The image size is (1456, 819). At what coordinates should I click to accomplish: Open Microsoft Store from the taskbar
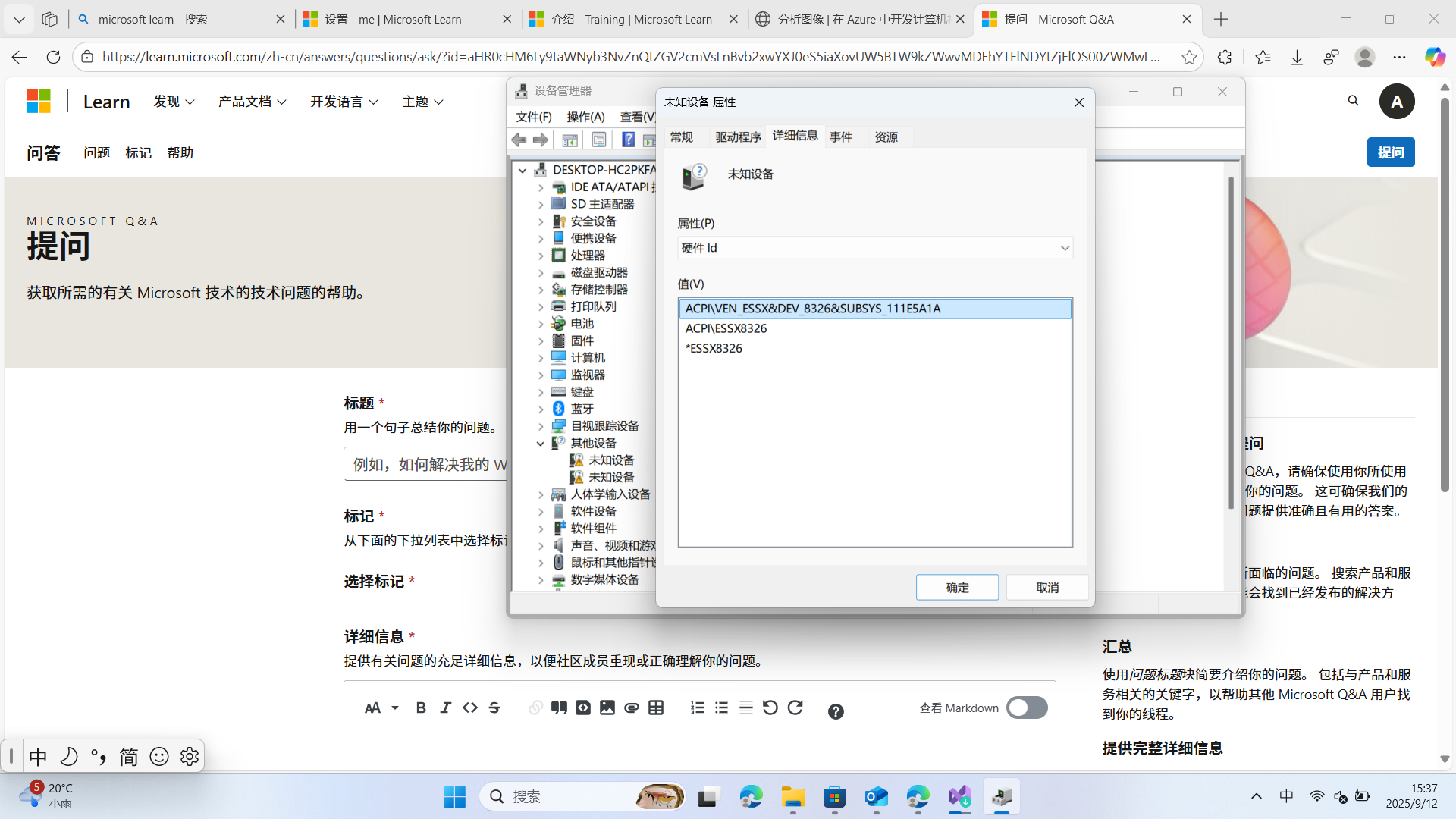click(x=834, y=797)
